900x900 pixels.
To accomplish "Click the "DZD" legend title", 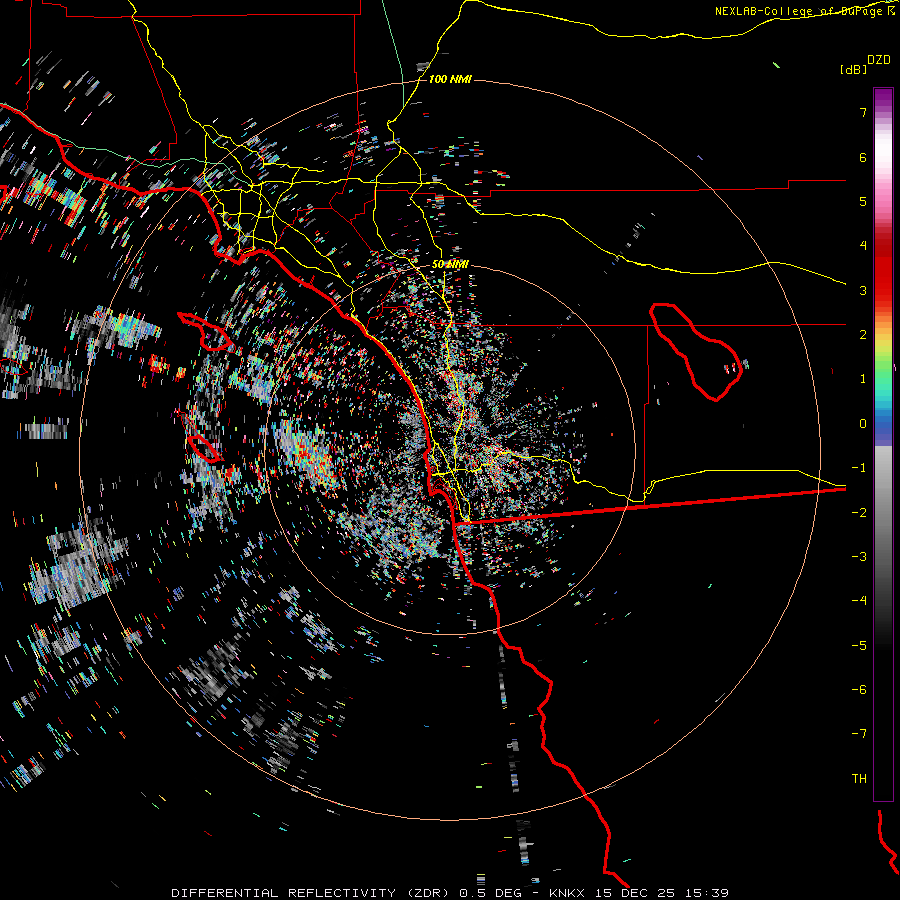I will (879, 60).
